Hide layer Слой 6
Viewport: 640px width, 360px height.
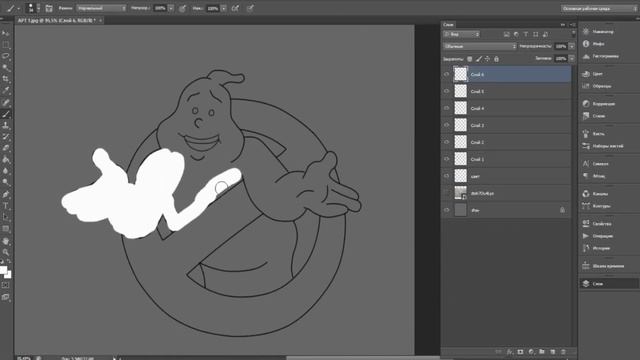[x=447, y=74]
